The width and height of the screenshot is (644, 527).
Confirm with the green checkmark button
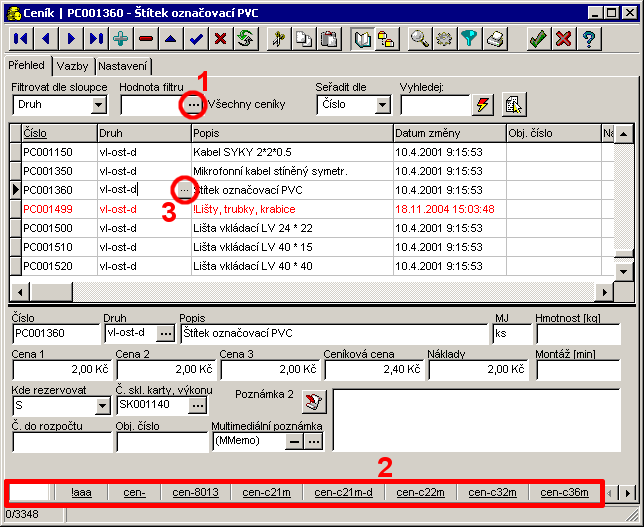(538, 39)
